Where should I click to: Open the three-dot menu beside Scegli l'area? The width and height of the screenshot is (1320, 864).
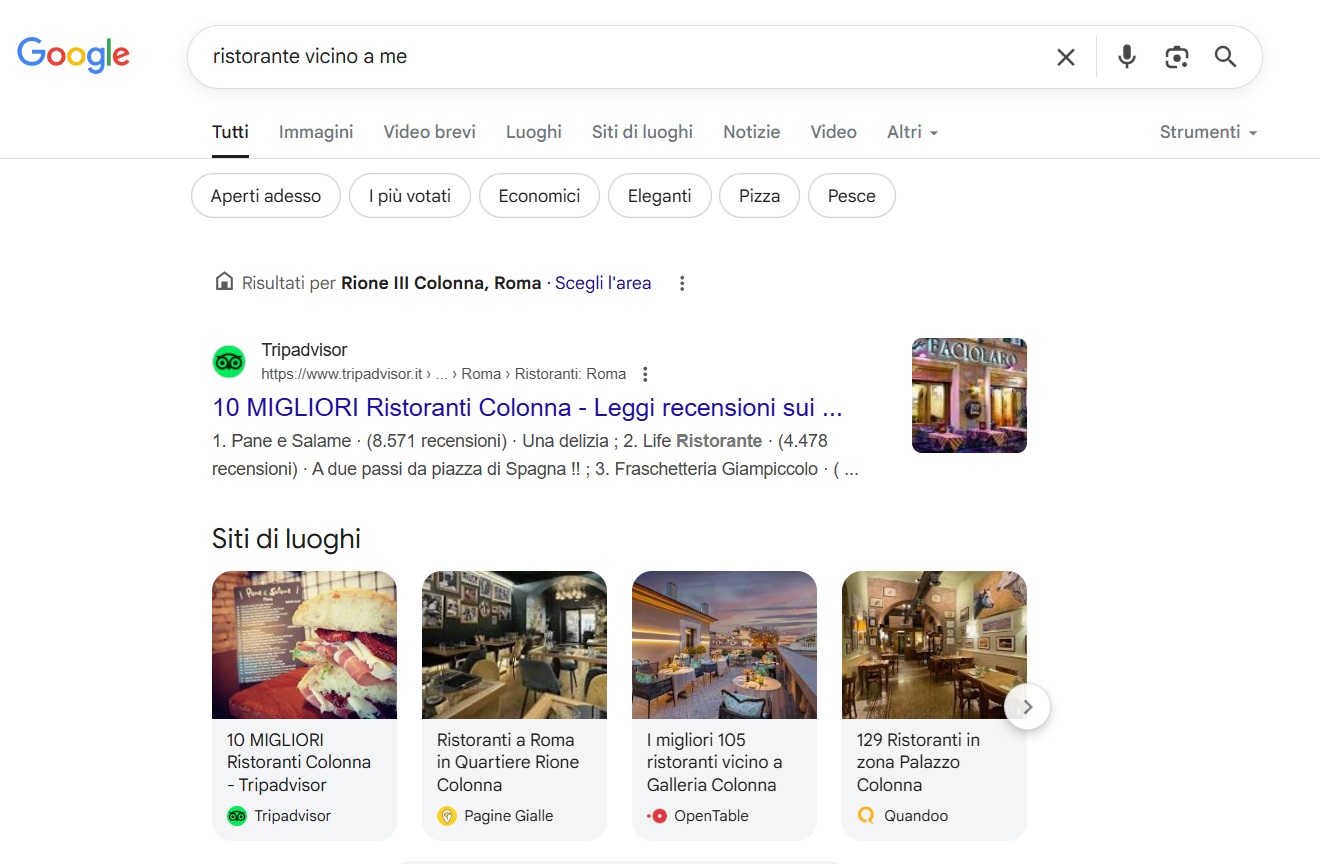coord(682,283)
